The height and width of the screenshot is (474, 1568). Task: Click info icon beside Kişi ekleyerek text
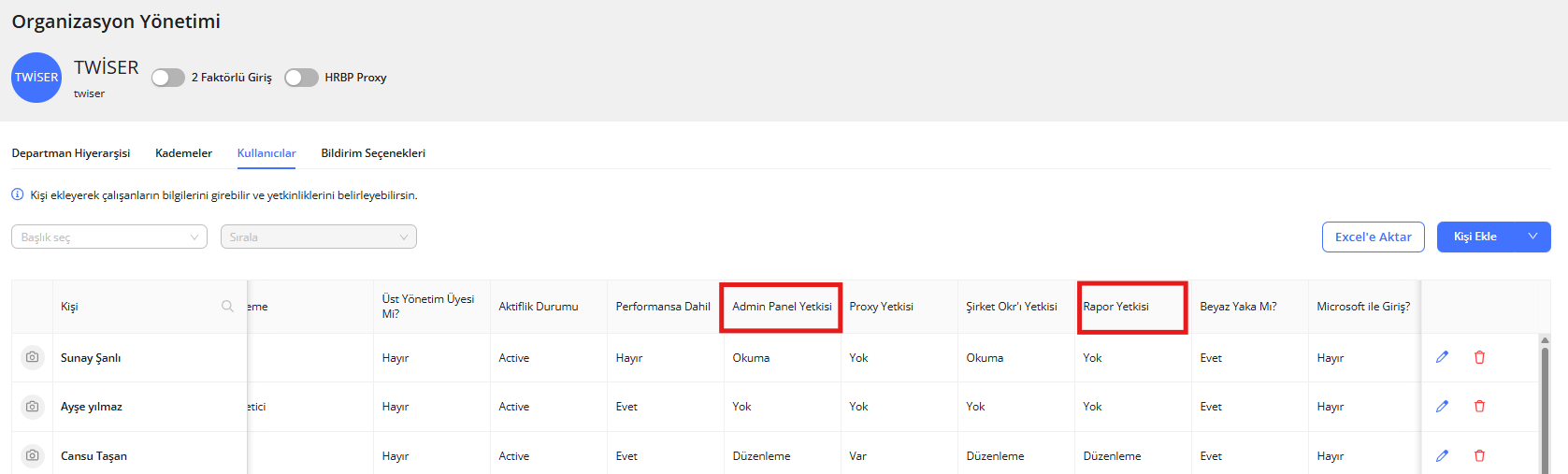18,195
